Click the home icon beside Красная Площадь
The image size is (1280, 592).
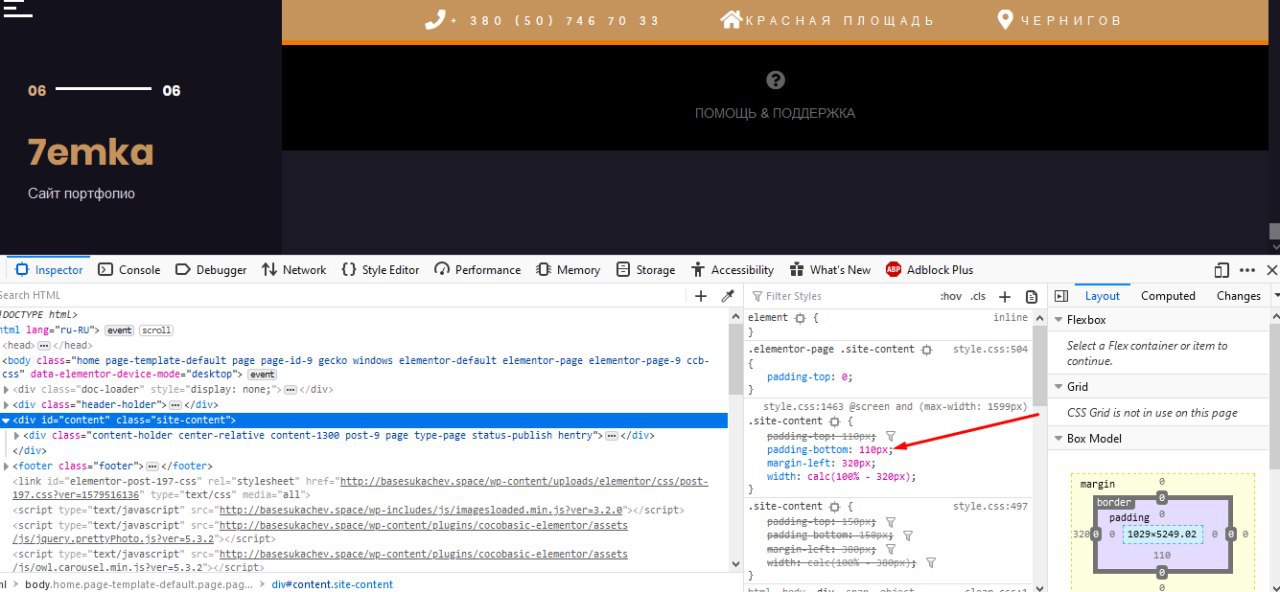point(732,20)
